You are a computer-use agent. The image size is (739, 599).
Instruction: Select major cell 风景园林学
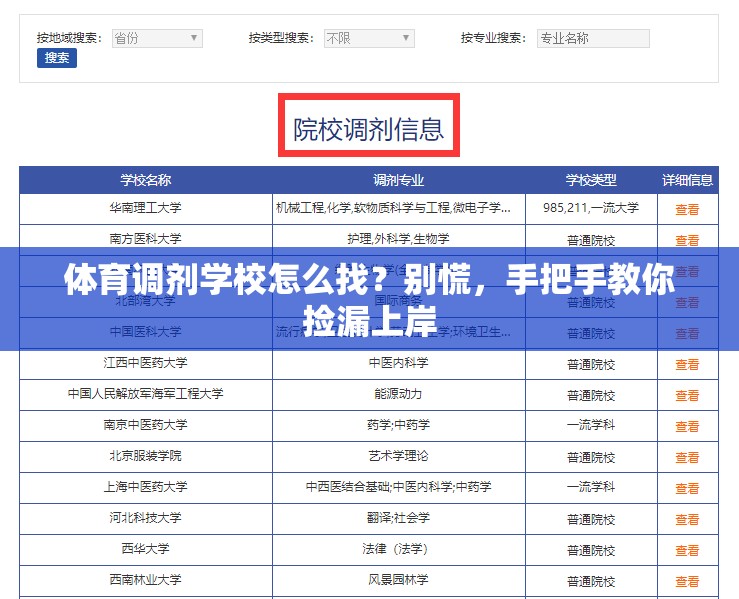coord(399,580)
